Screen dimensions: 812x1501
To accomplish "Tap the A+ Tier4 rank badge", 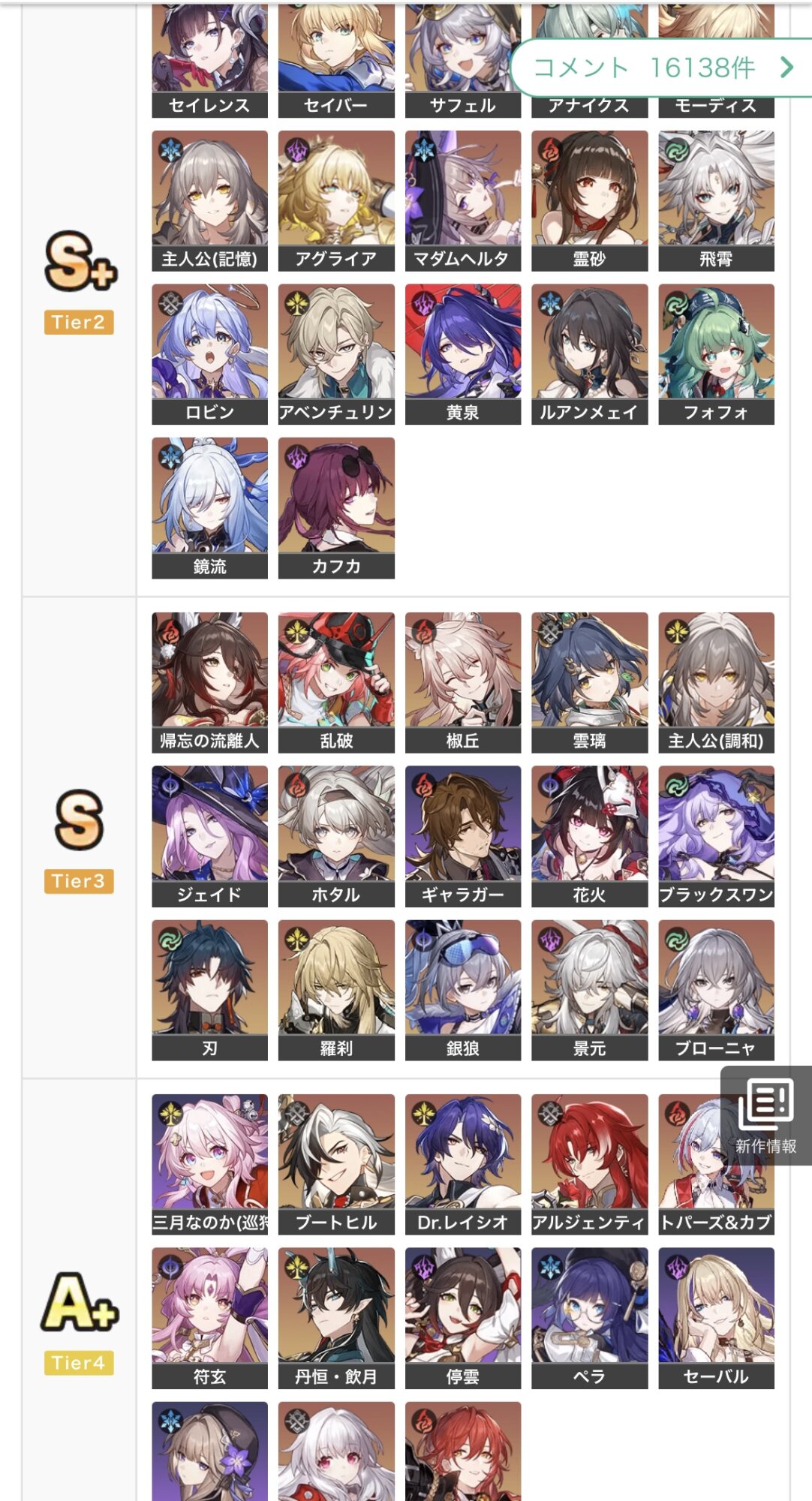I will pos(79,1322).
